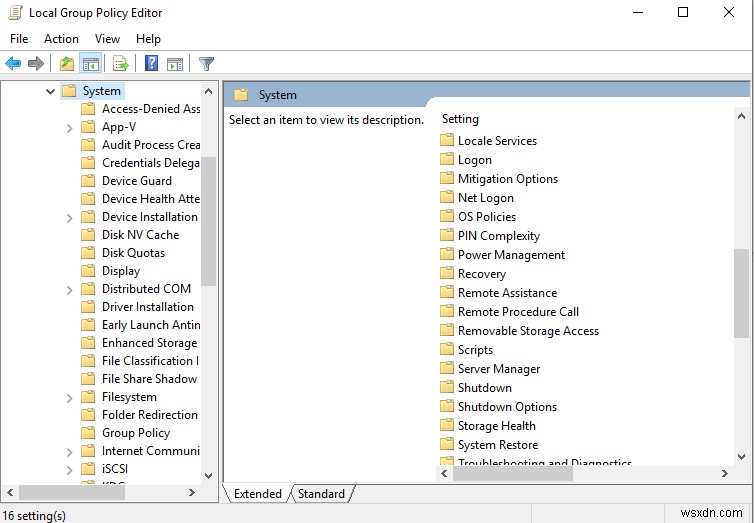The height and width of the screenshot is (523, 754).
Task: Select Early Launch Antimalware tree item
Action: (151, 325)
